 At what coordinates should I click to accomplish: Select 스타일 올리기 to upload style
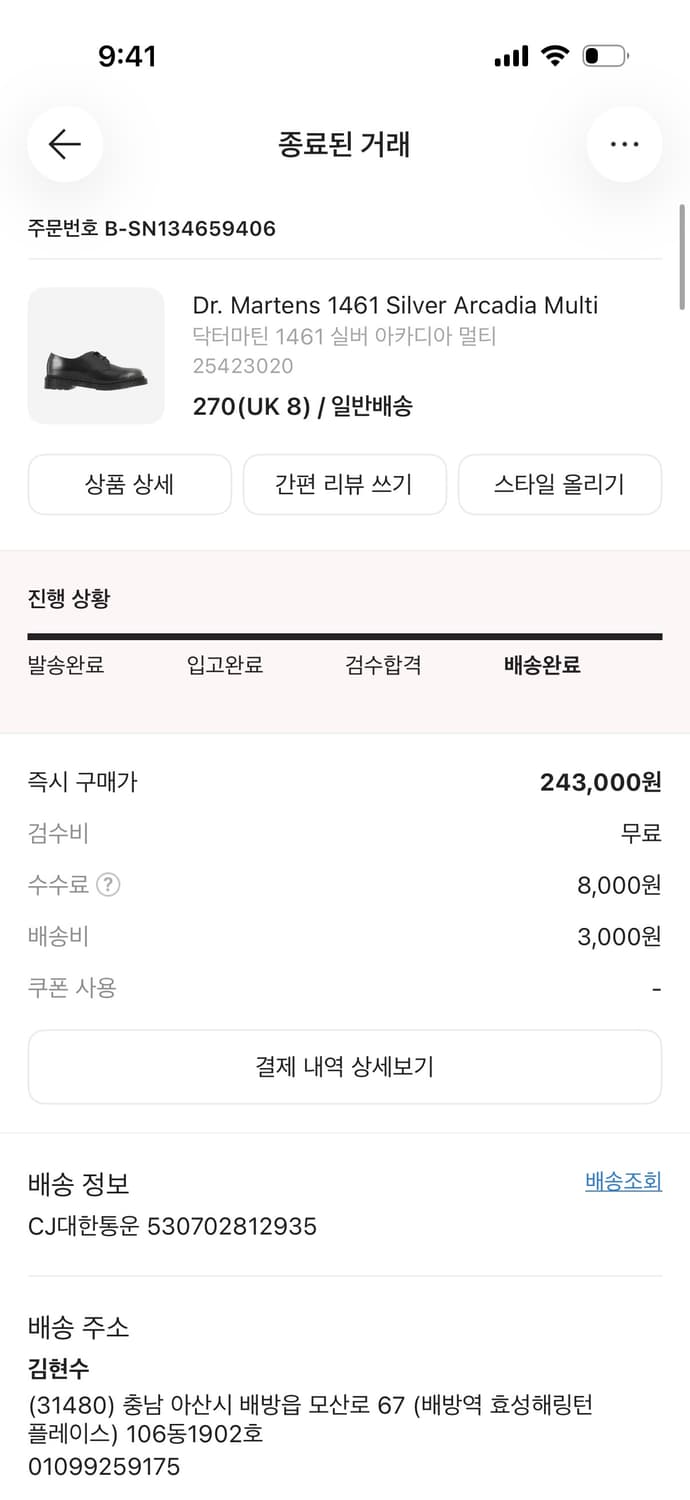coord(560,484)
